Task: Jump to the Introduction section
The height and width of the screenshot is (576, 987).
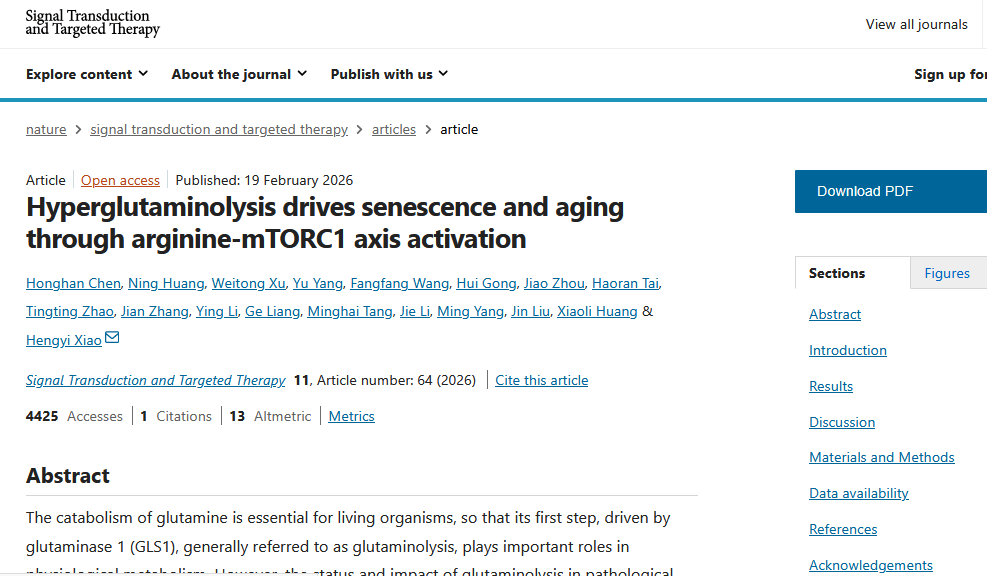Action: click(x=847, y=350)
